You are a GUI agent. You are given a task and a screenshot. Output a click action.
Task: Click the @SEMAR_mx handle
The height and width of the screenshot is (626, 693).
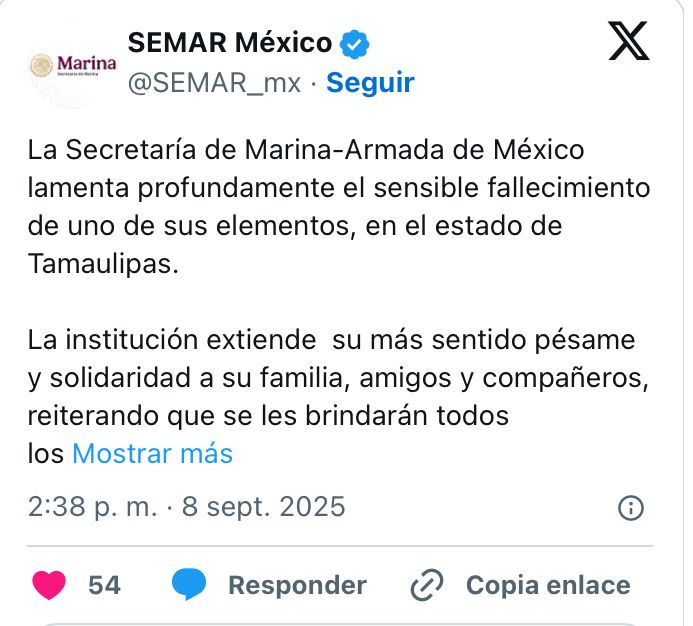(214, 83)
